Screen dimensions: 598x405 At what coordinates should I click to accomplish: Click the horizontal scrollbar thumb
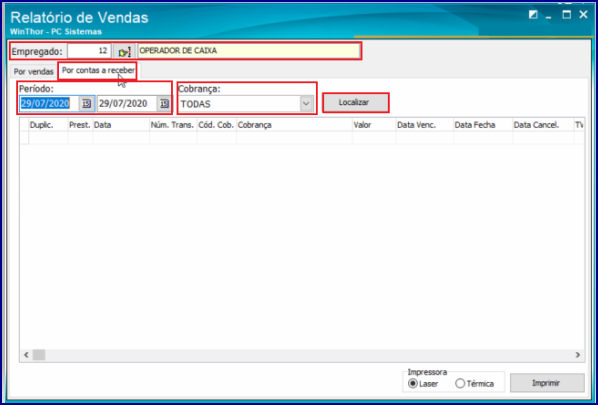coord(39,355)
